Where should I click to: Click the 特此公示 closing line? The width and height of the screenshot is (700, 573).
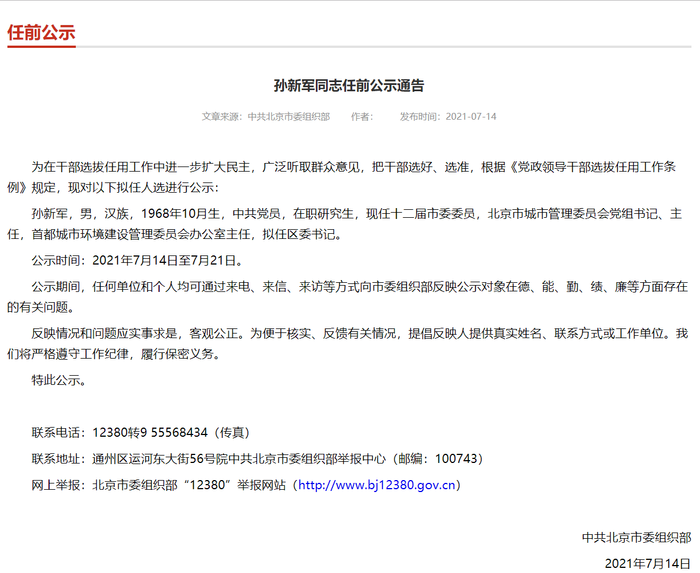pos(58,380)
